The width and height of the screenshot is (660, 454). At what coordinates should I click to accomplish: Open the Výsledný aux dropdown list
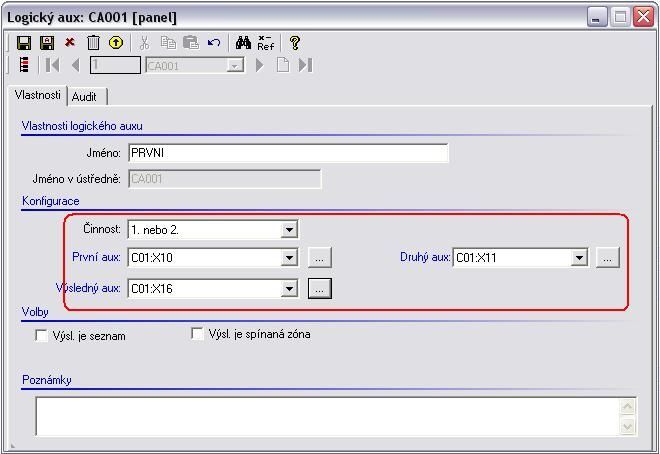coord(289,289)
